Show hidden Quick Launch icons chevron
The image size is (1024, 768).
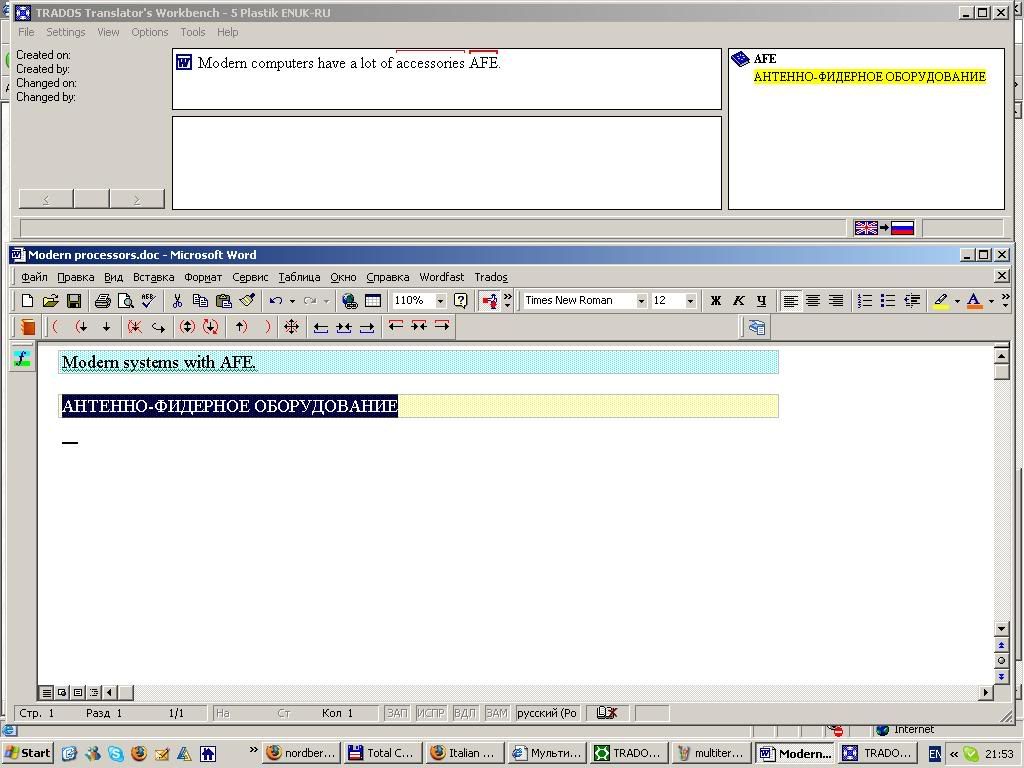pyautogui.click(x=253, y=750)
